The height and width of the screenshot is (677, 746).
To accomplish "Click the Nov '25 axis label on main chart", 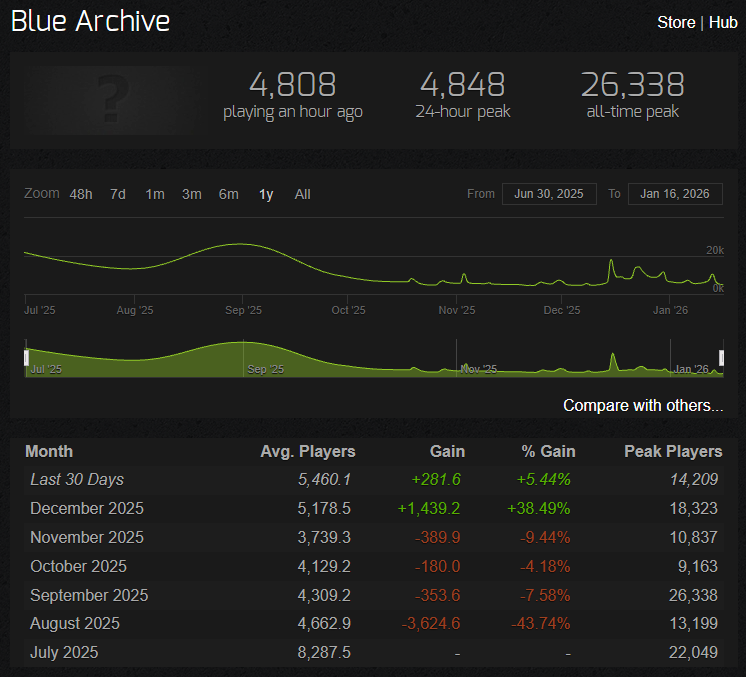I will coord(457,310).
